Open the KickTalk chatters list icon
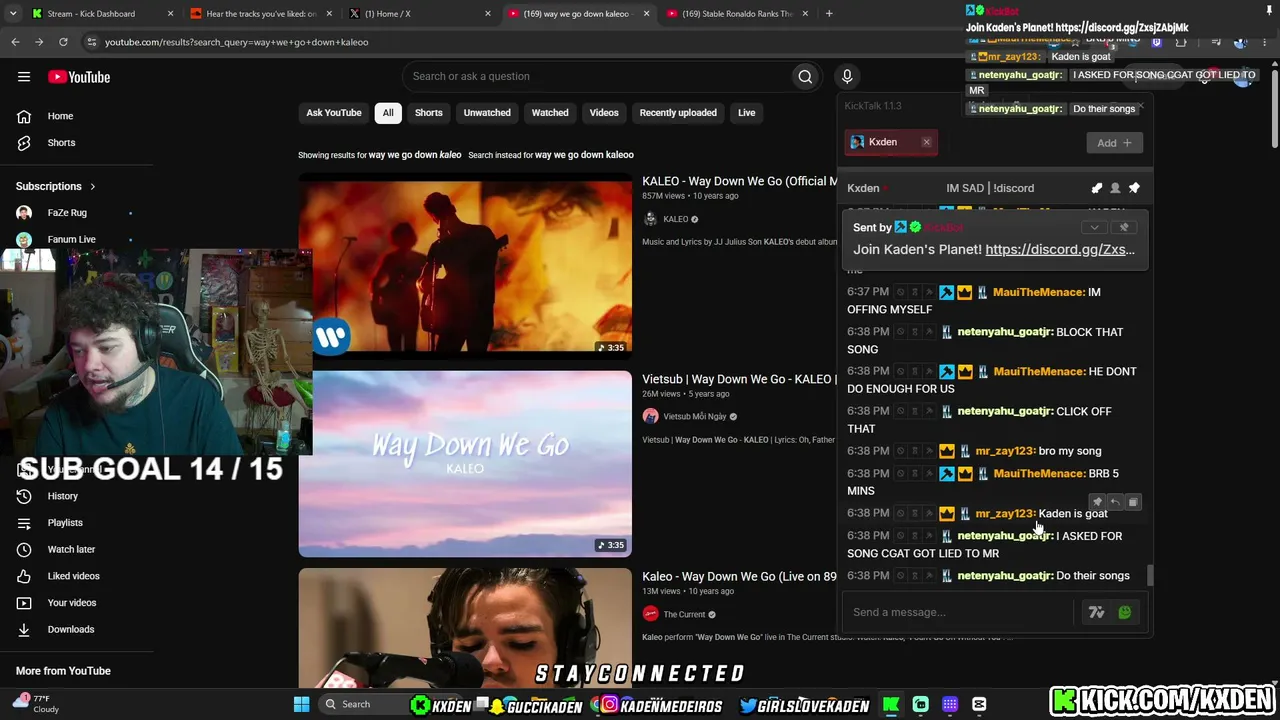This screenshot has height=720, width=1280. point(1115,188)
